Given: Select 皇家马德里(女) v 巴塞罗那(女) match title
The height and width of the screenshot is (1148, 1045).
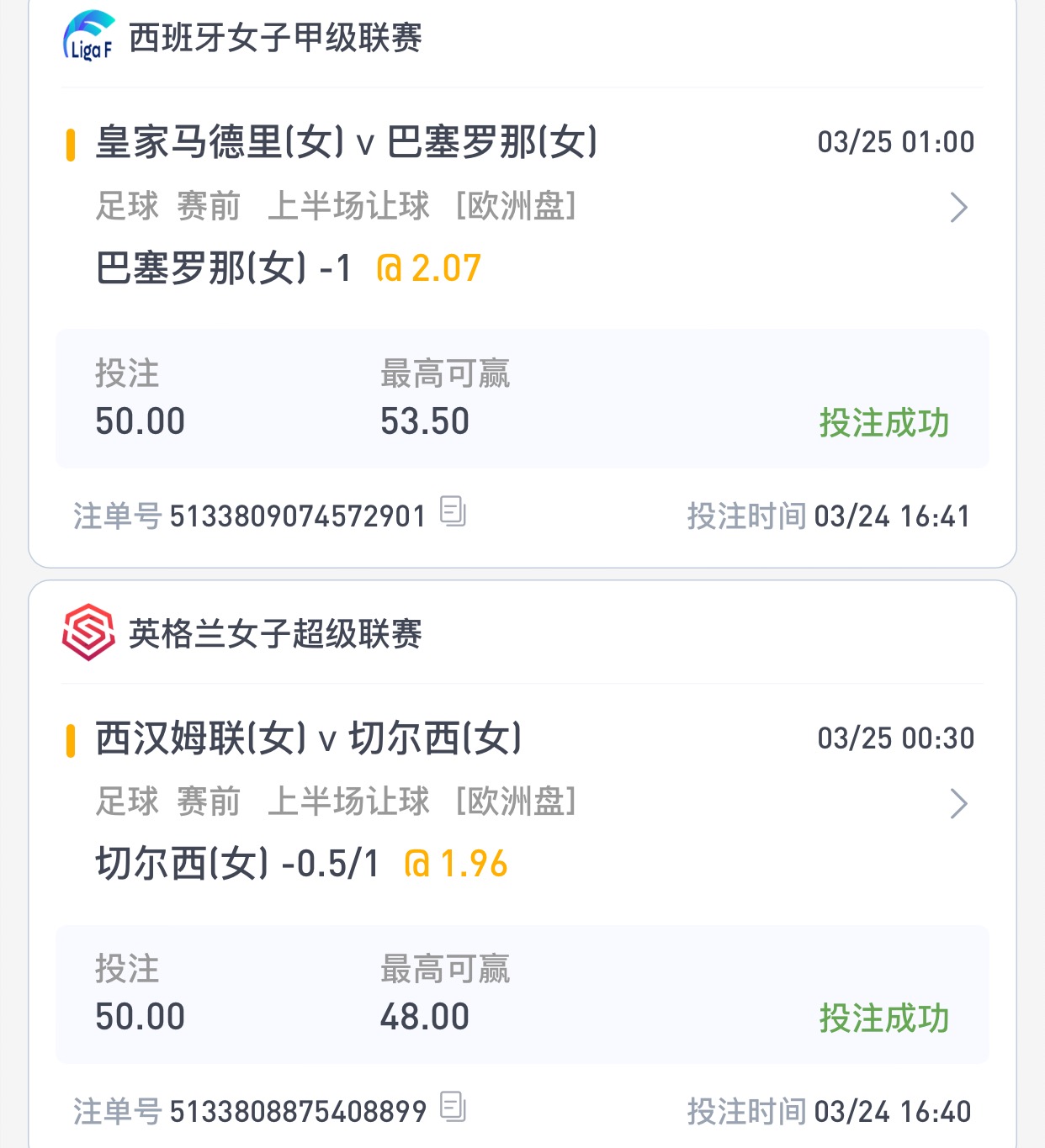Looking at the screenshot, I should click(x=346, y=142).
